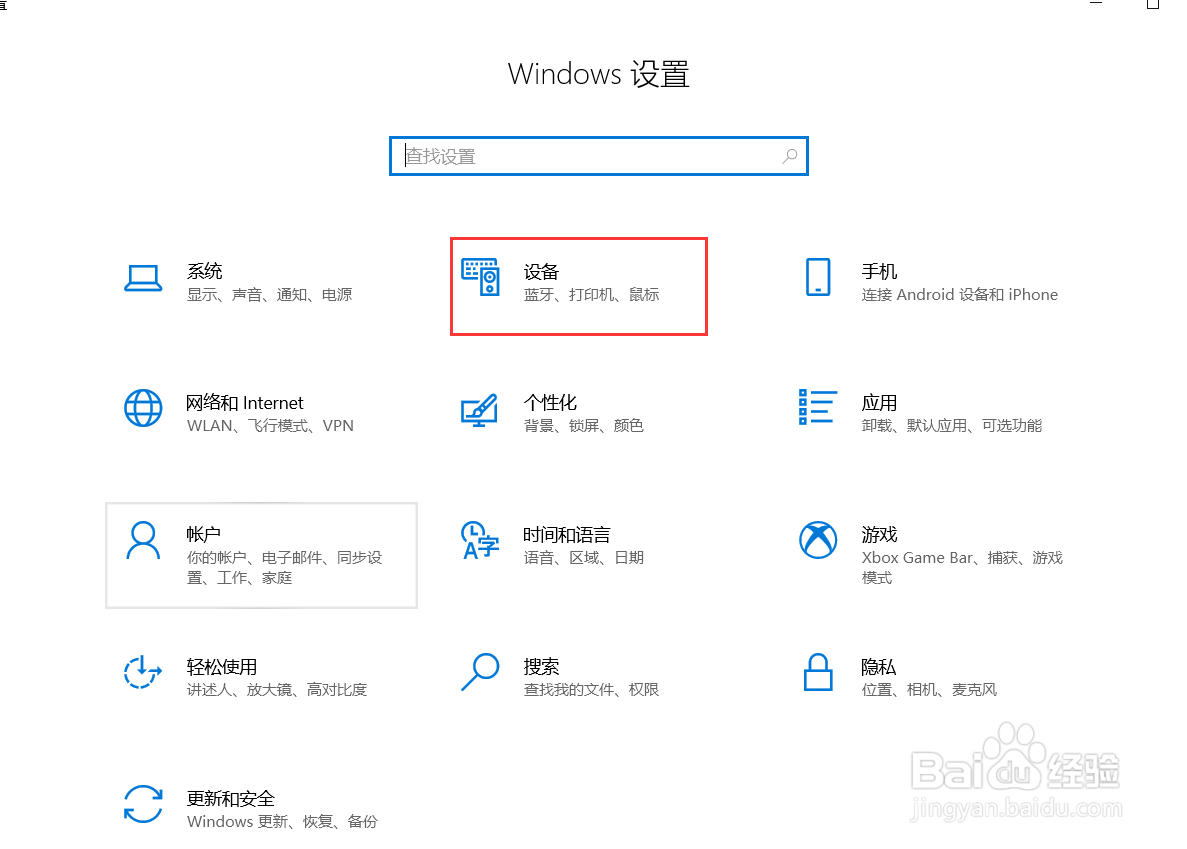Select the 隐私 settings label
This screenshot has width=1187, height=849.
point(879,667)
